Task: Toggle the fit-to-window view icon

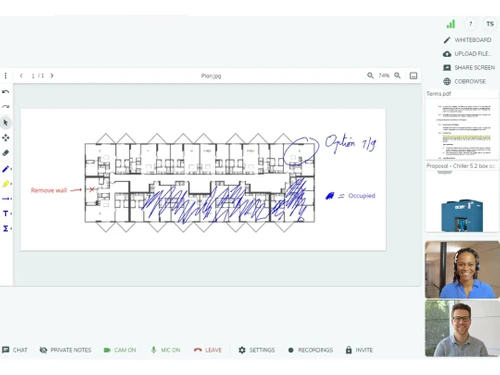Action: (413, 76)
